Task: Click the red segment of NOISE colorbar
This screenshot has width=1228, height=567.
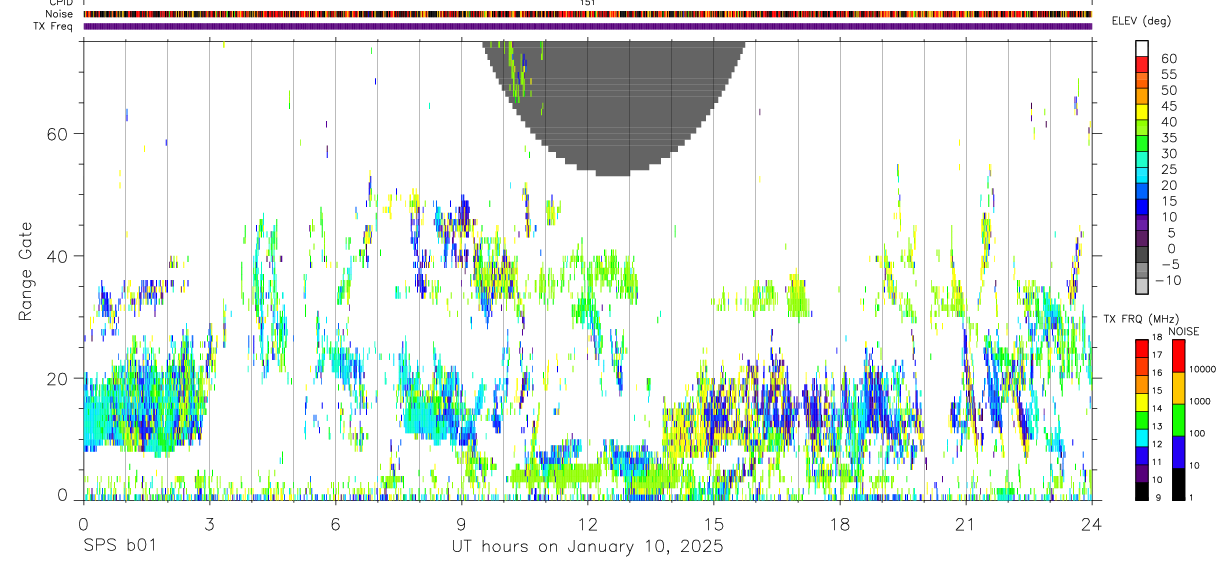Action: pos(1177,356)
